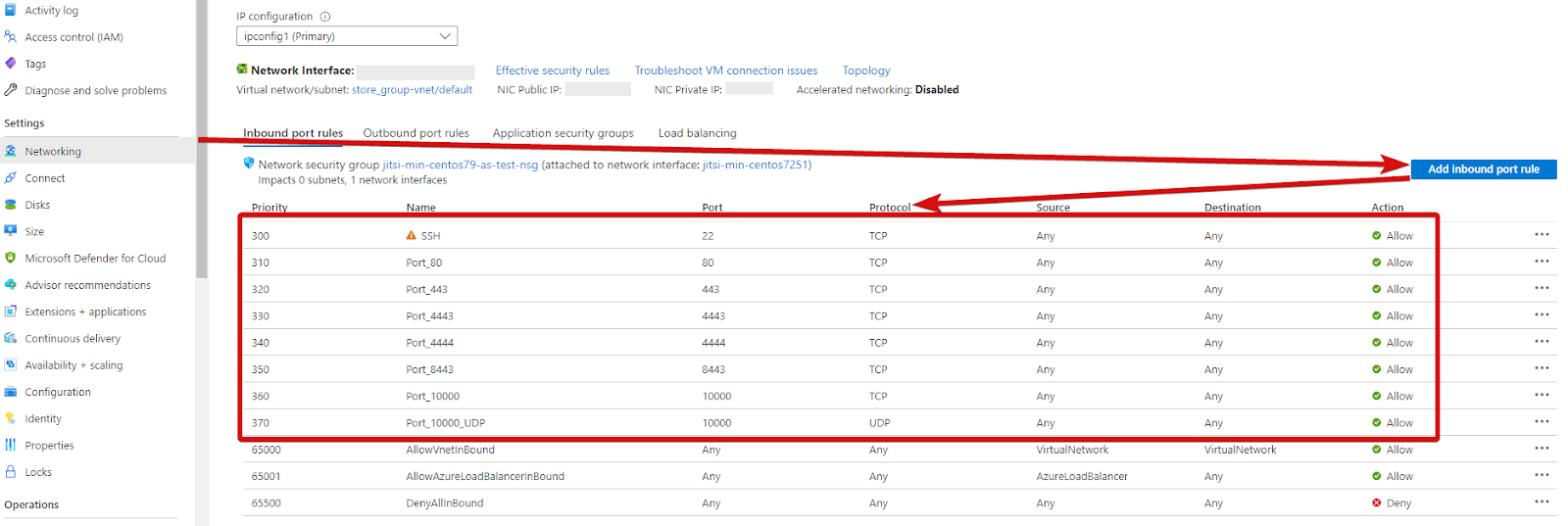The image size is (1568, 526).
Task: Open the ellipsis menu for Port_80 rule
Action: (x=1542, y=261)
